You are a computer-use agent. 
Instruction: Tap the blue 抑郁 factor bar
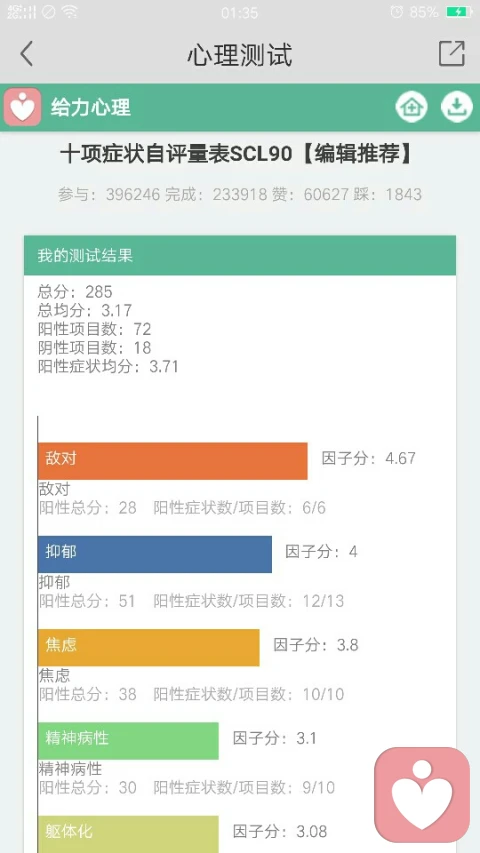(x=155, y=554)
